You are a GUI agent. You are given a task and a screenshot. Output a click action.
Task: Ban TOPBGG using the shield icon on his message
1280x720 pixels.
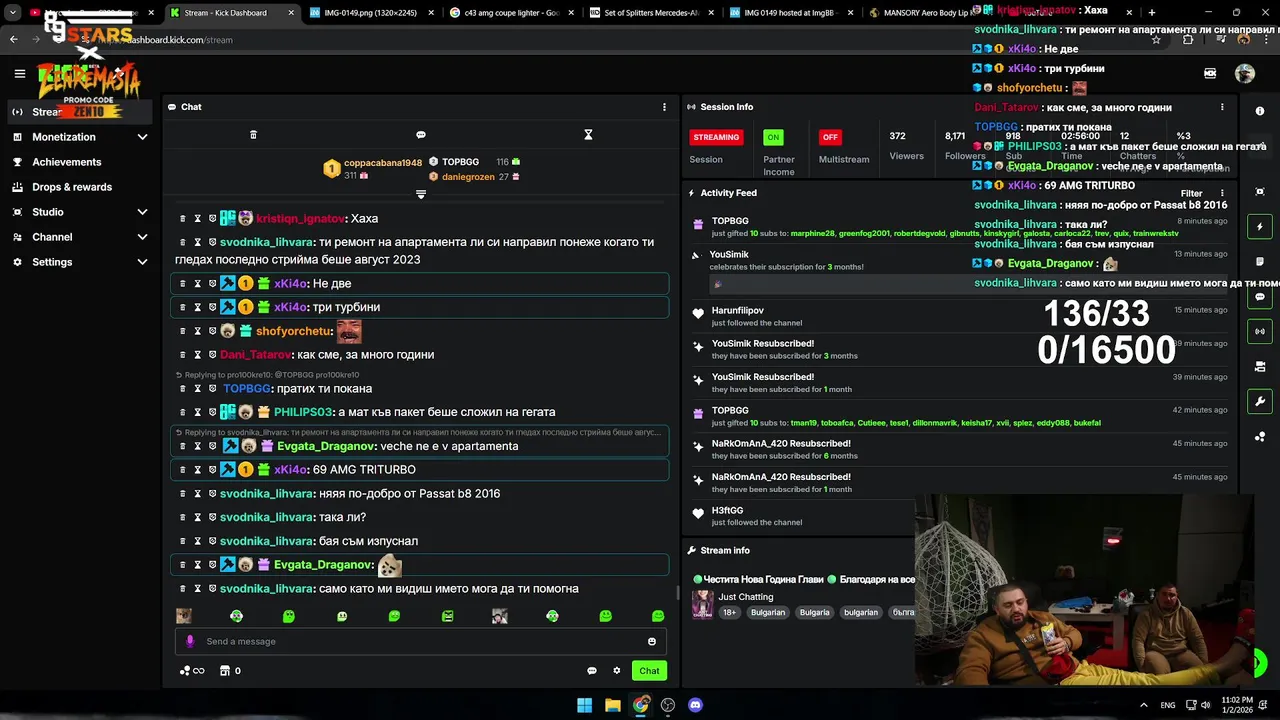[212, 388]
